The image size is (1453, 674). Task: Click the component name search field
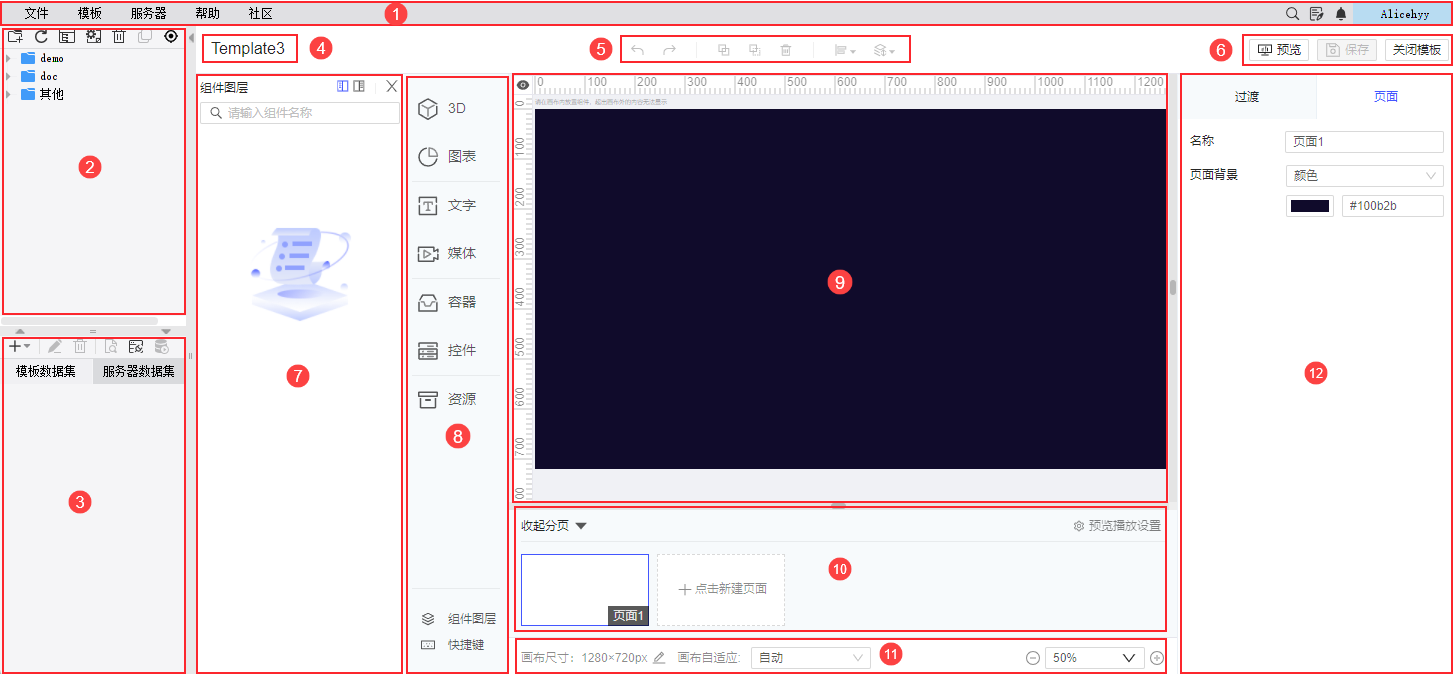tap(300, 113)
